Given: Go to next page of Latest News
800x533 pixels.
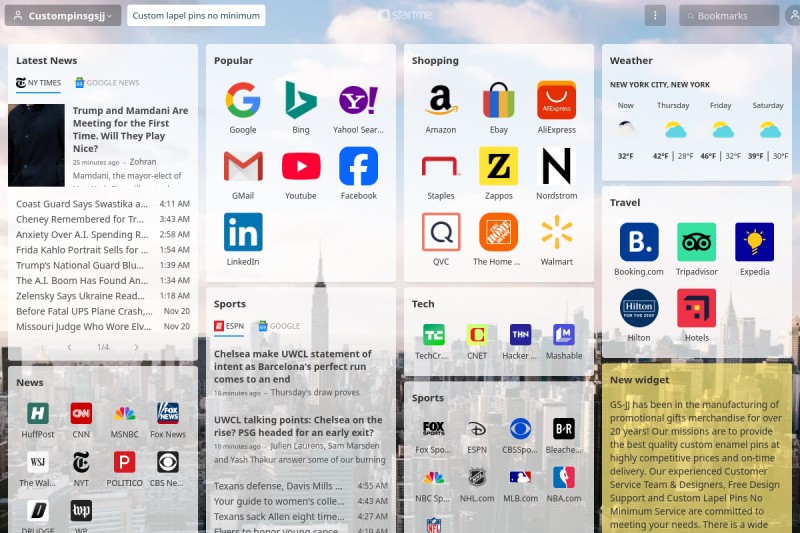Looking at the screenshot, I should click(x=136, y=347).
